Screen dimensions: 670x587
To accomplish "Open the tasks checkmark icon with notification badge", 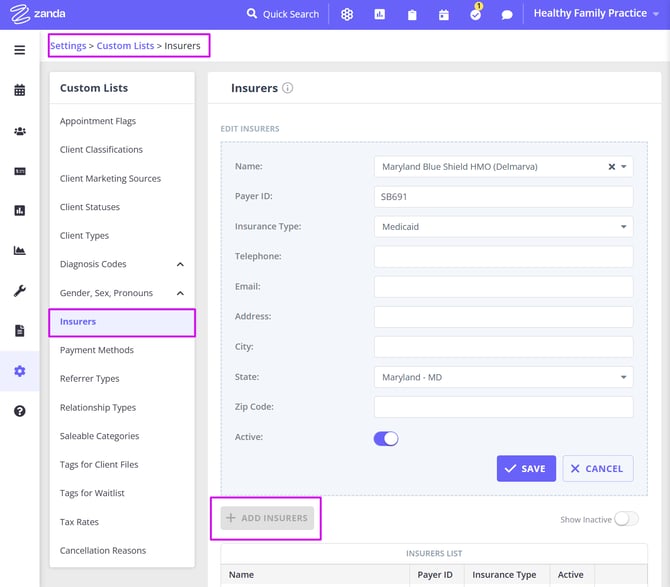I will pos(476,15).
